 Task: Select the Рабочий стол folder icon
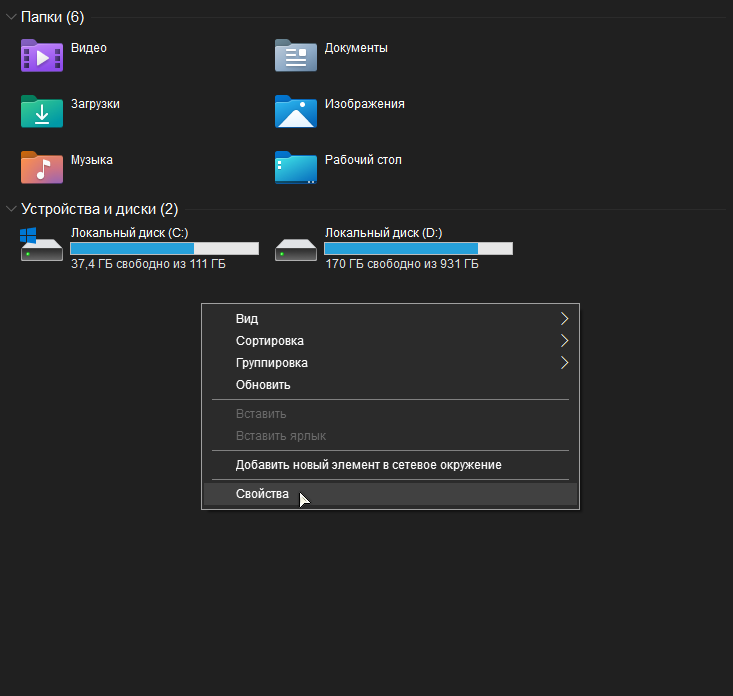tap(296, 168)
